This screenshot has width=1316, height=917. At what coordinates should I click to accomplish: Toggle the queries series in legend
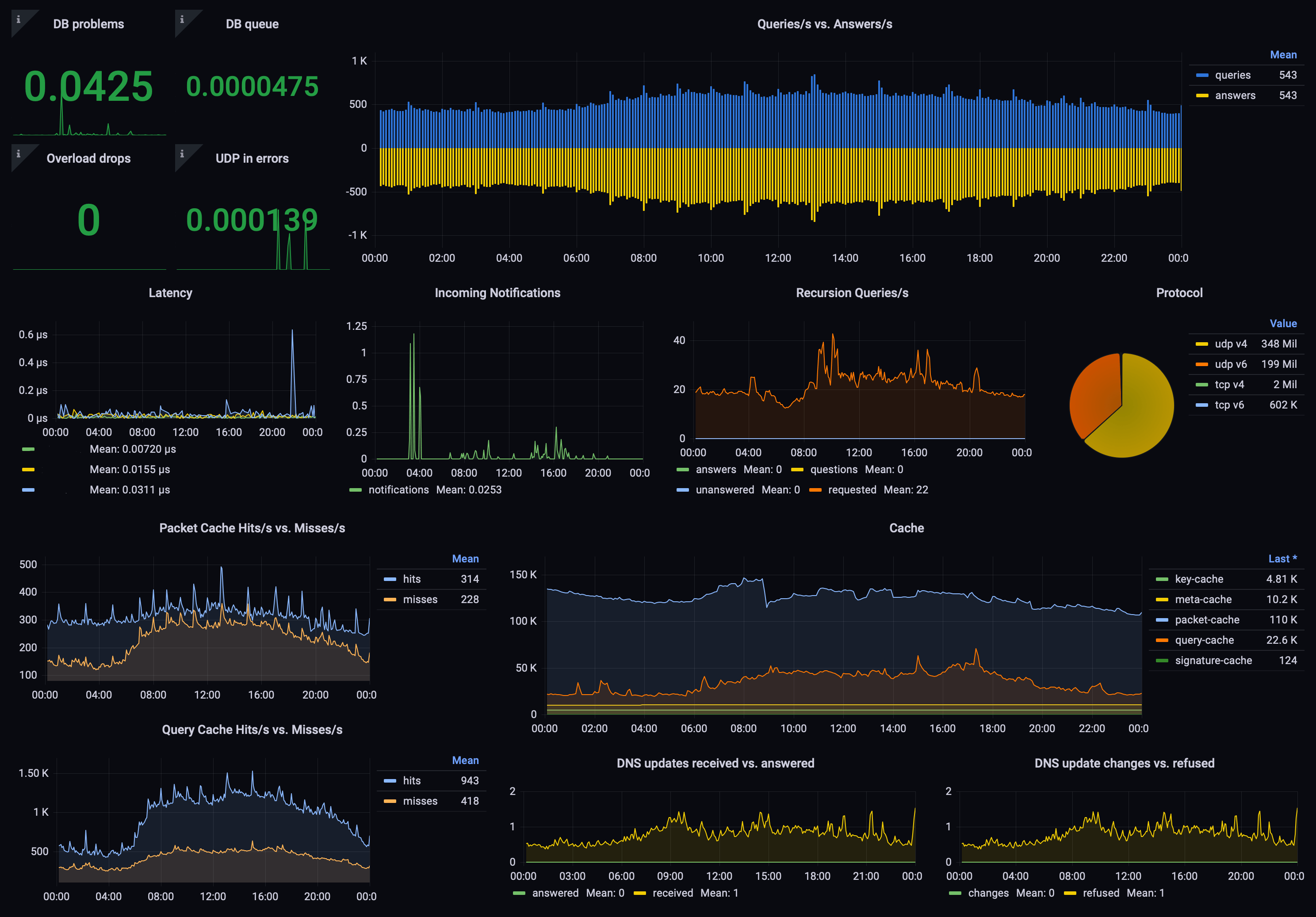point(1232,75)
